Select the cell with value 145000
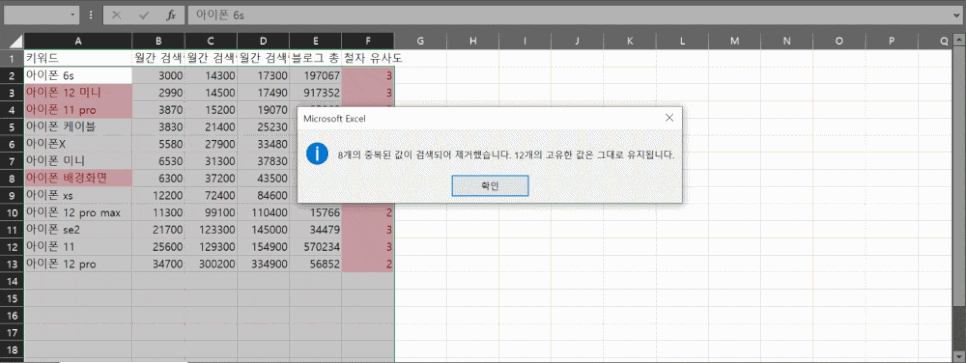Viewport: 966px width, 363px height. coord(263,230)
